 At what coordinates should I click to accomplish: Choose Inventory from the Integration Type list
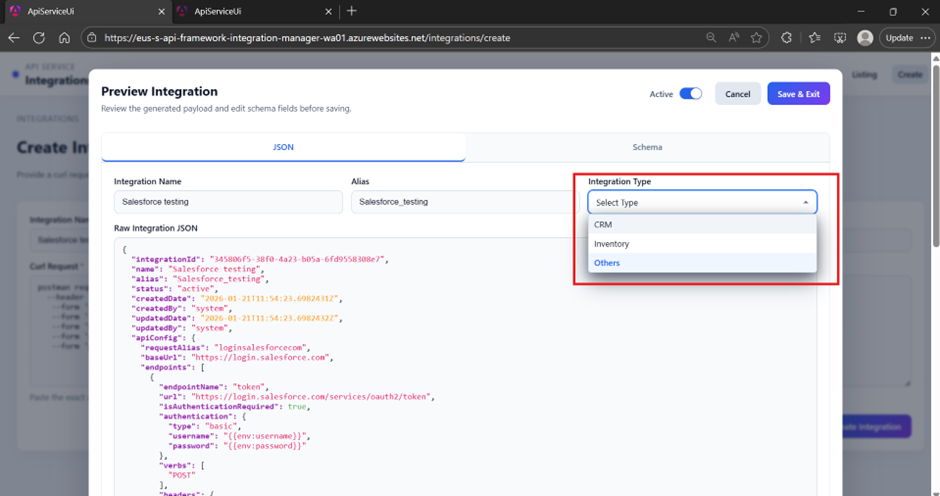[x=702, y=244]
